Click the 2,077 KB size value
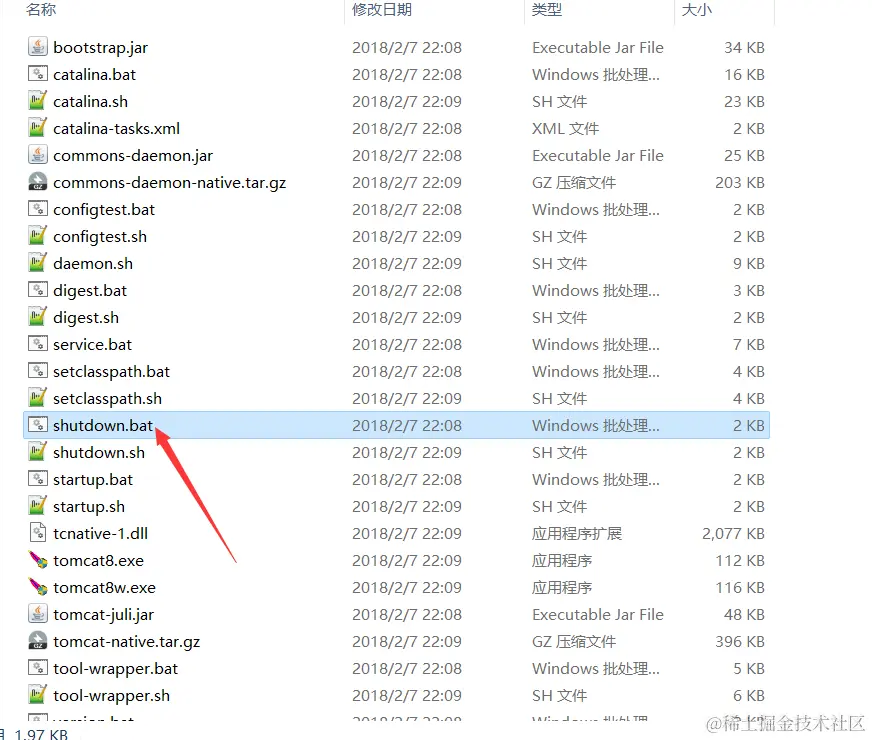Screen dimensions: 872x740 coord(733,534)
